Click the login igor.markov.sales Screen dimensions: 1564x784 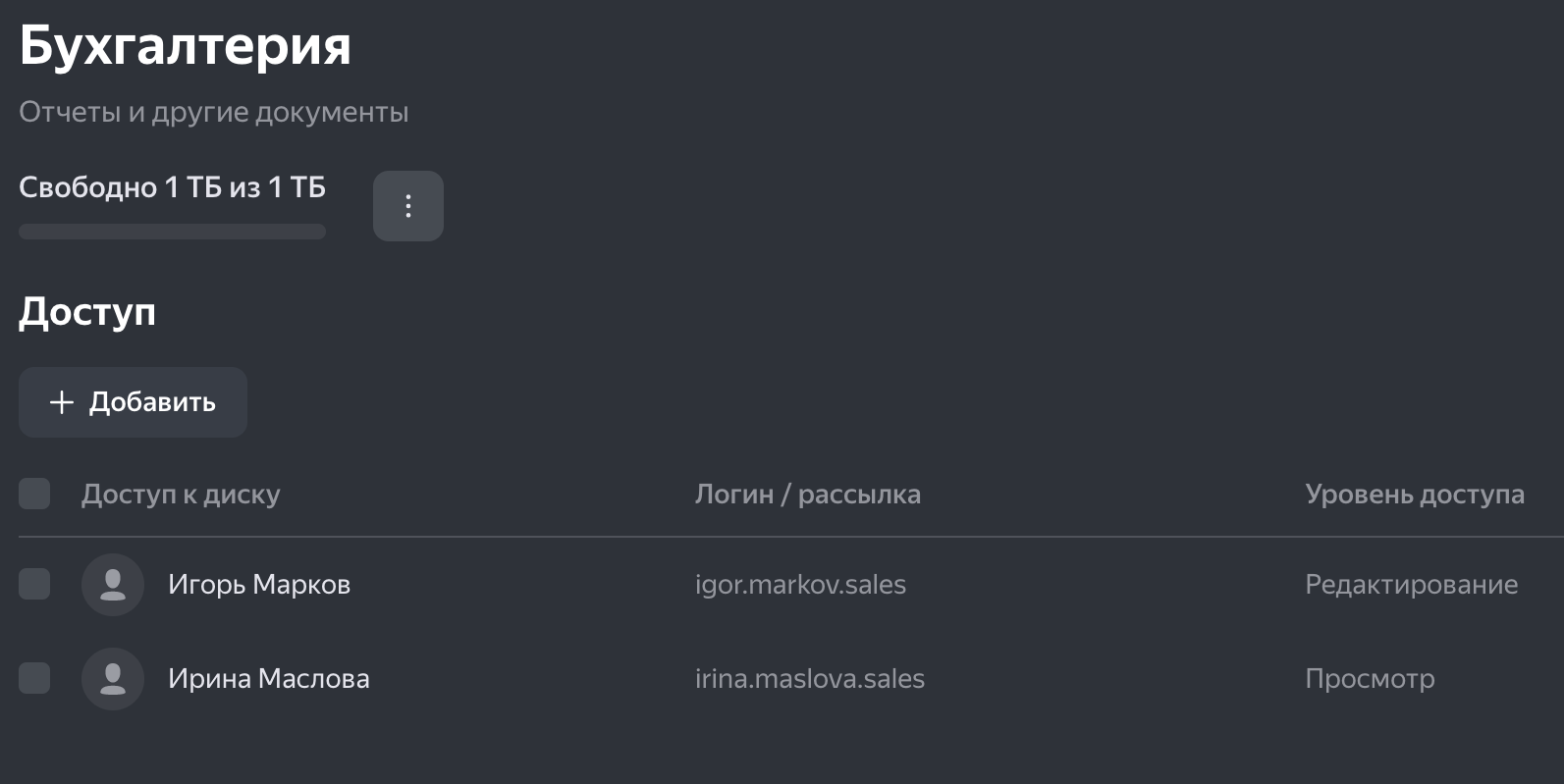pyautogui.click(x=800, y=585)
